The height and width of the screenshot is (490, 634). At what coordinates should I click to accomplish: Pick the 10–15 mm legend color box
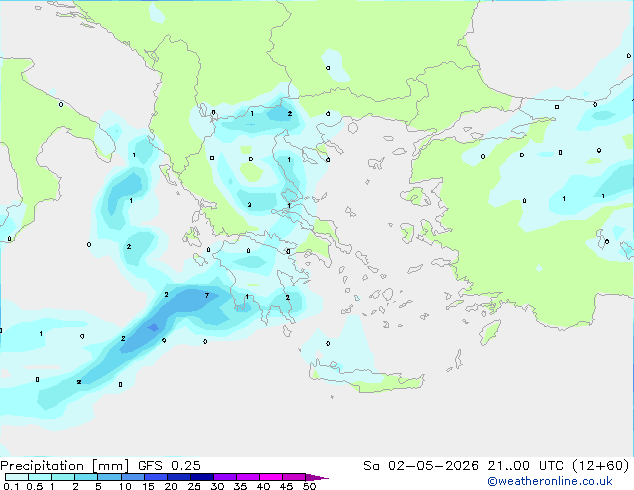click(132, 477)
